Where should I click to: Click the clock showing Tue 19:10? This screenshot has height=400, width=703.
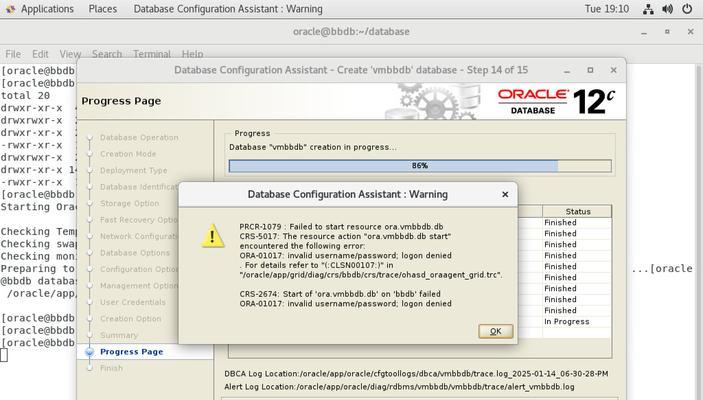tap(607, 9)
